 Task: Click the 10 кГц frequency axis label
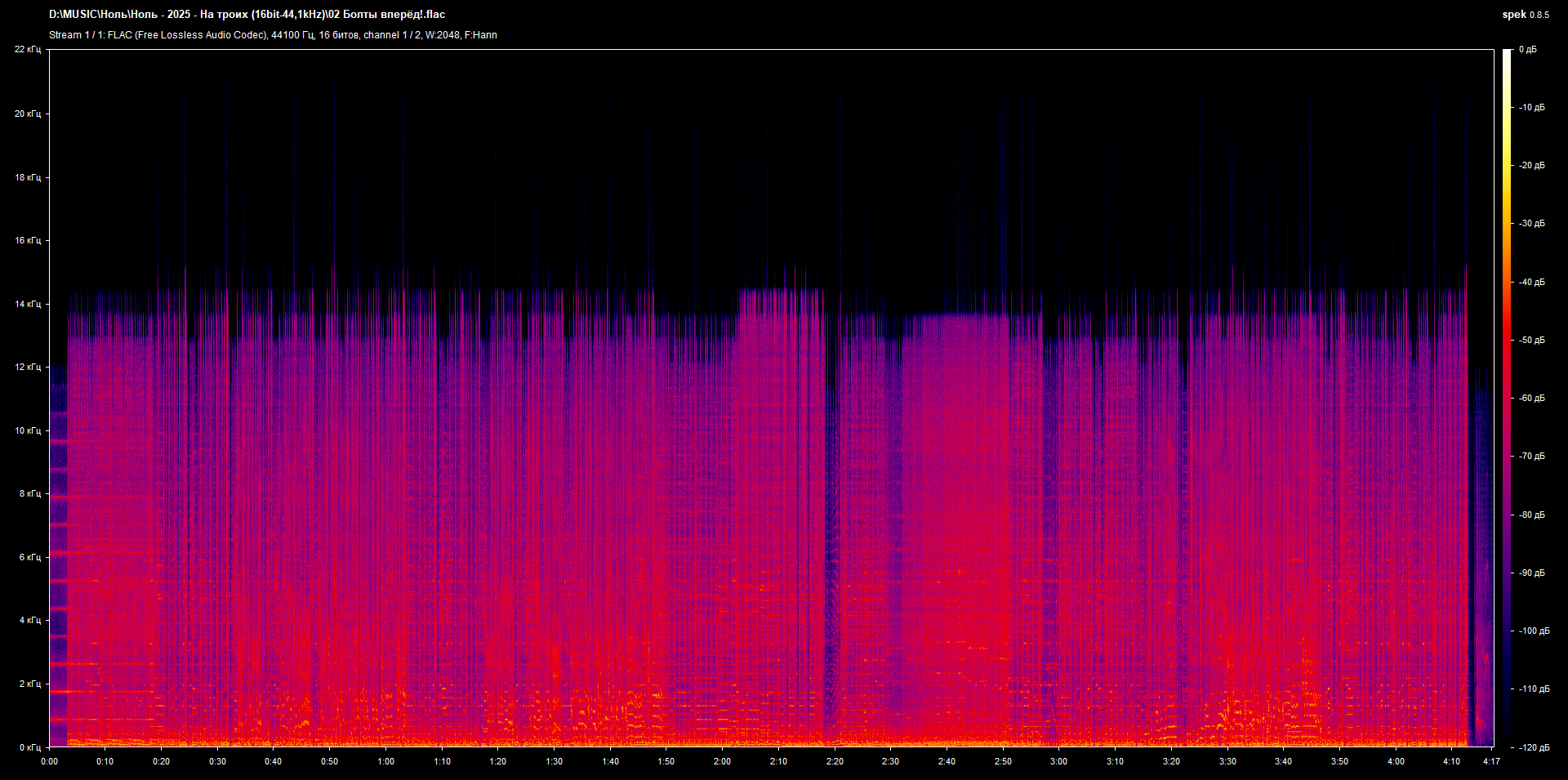tap(28, 430)
